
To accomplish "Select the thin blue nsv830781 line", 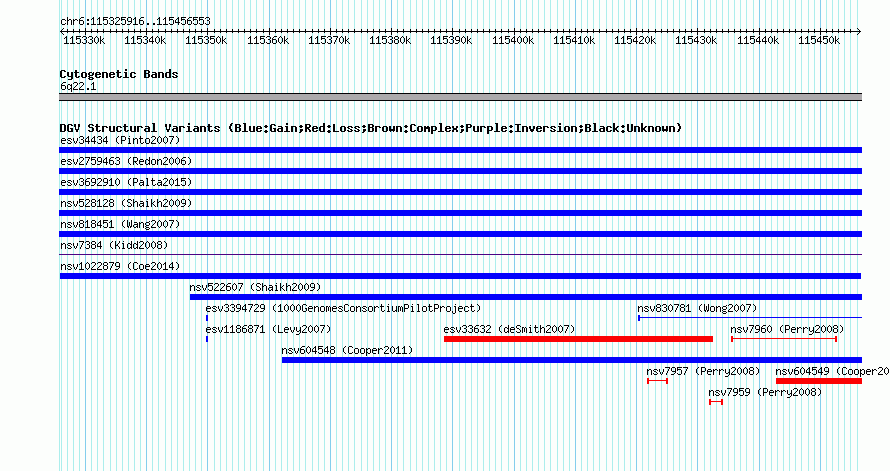I will coord(750,318).
